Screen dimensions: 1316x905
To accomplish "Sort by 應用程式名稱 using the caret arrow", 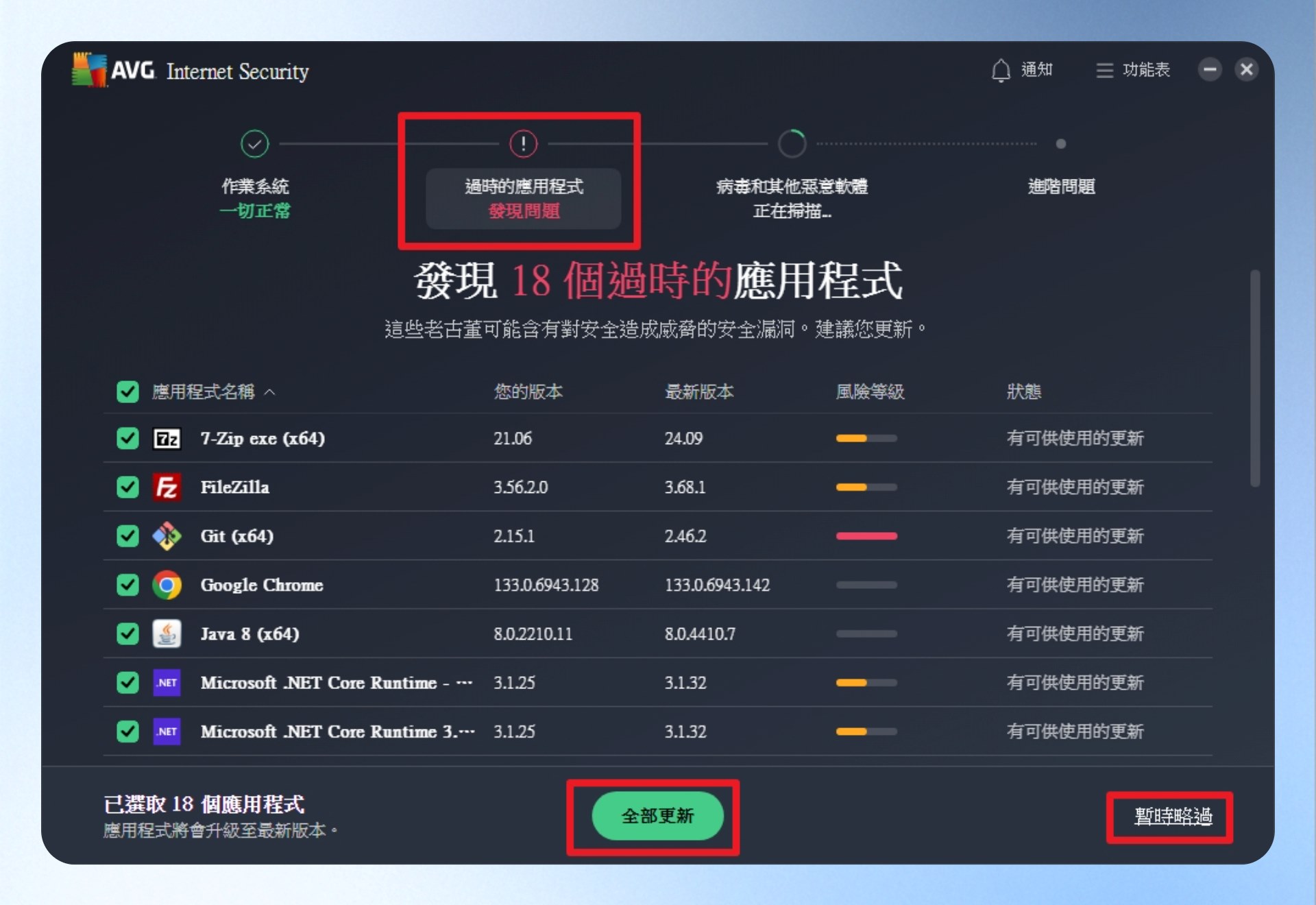I will pyautogui.click(x=270, y=392).
